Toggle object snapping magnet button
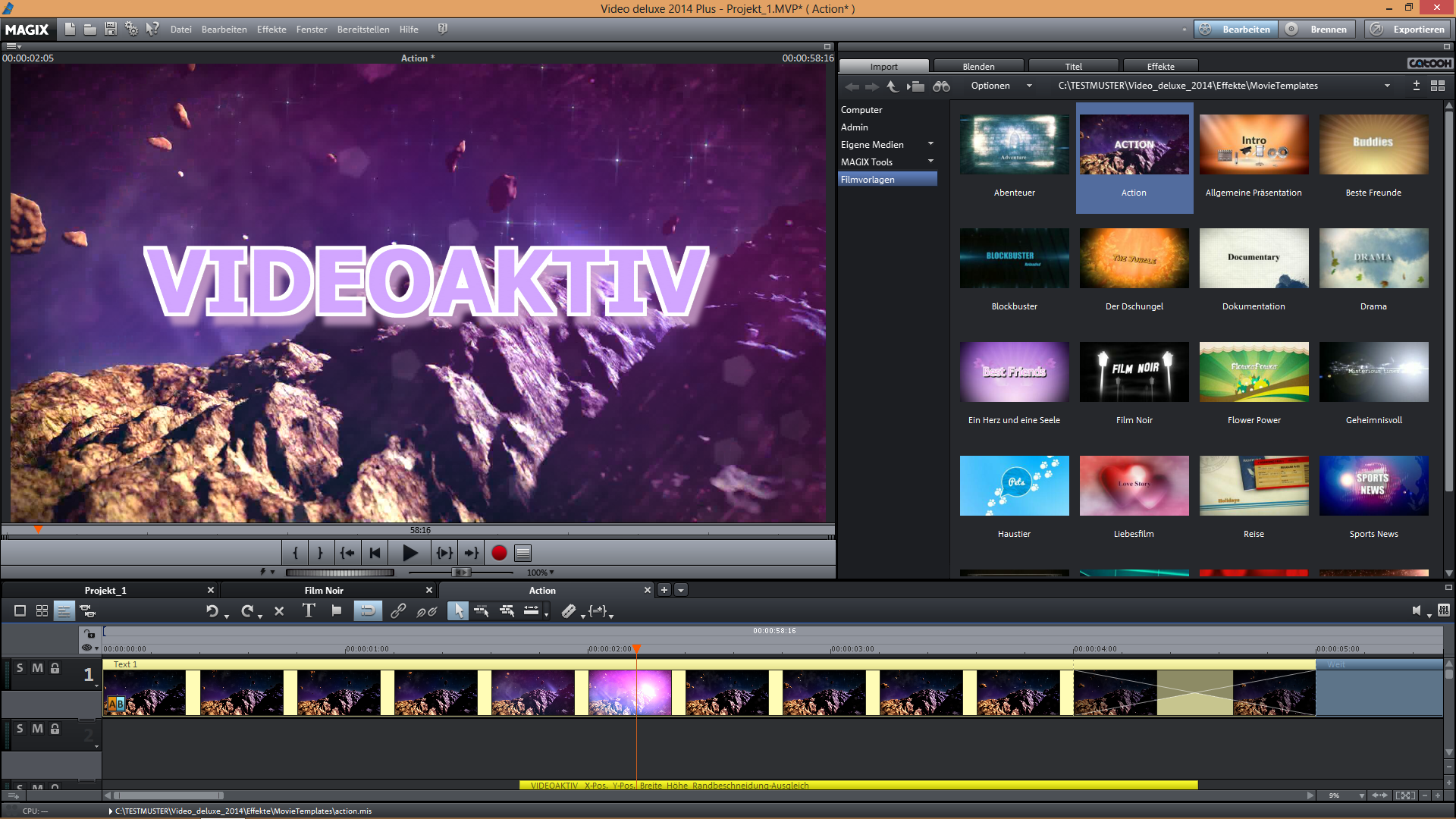Screen dimensions: 1456x819 pos(368,610)
